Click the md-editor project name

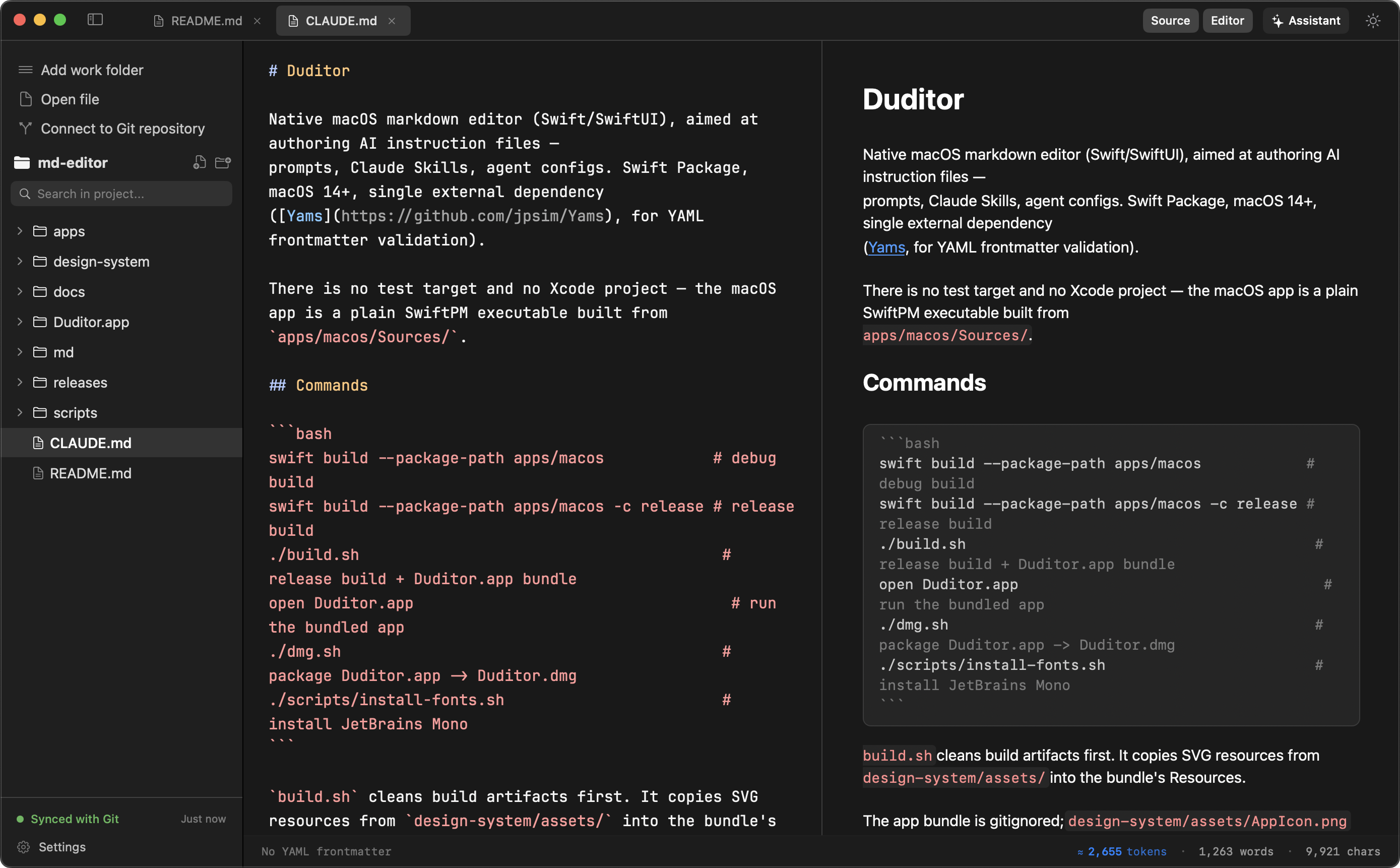click(x=72, y=162)
